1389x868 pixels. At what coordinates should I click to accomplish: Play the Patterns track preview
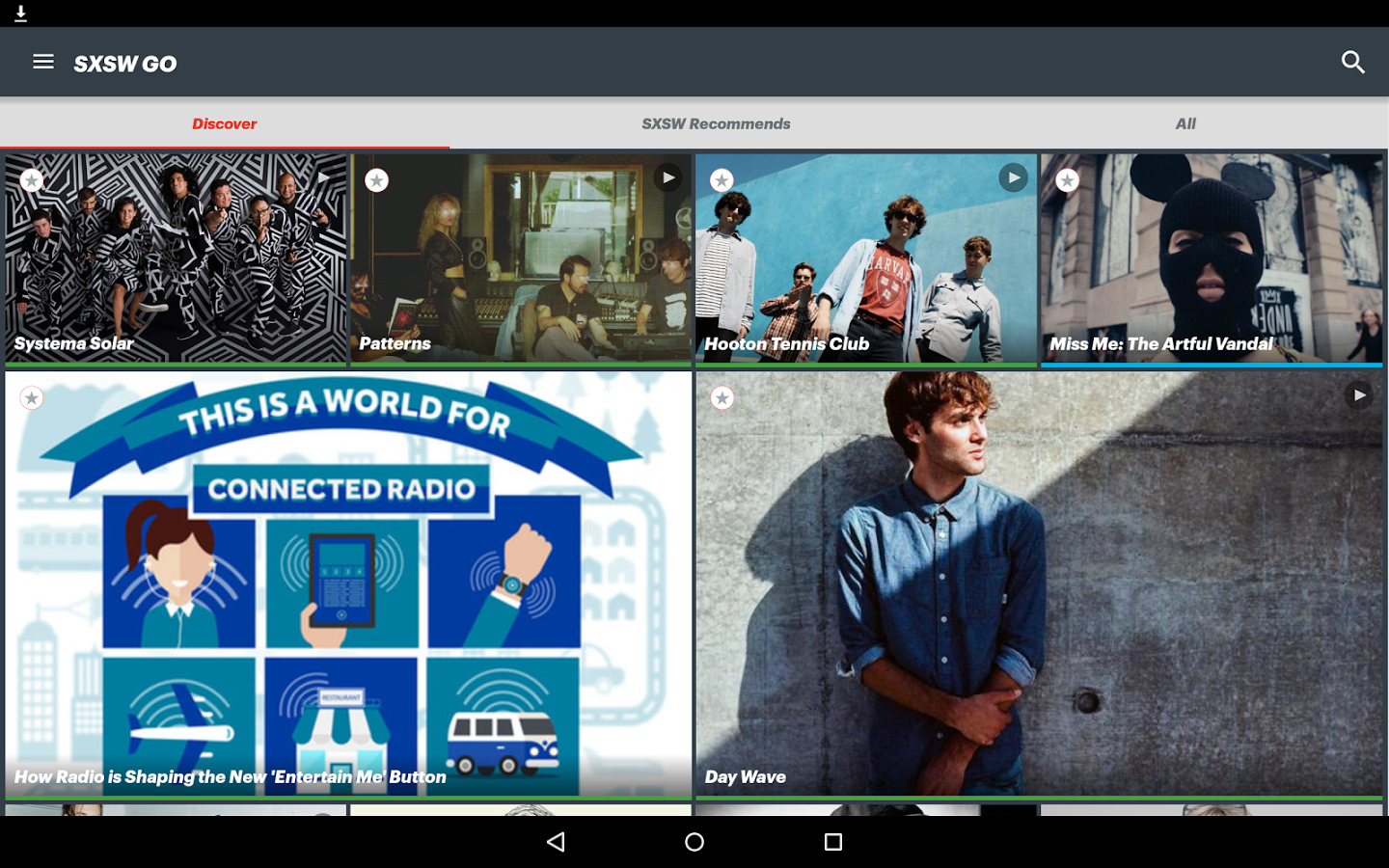(667, 177)
